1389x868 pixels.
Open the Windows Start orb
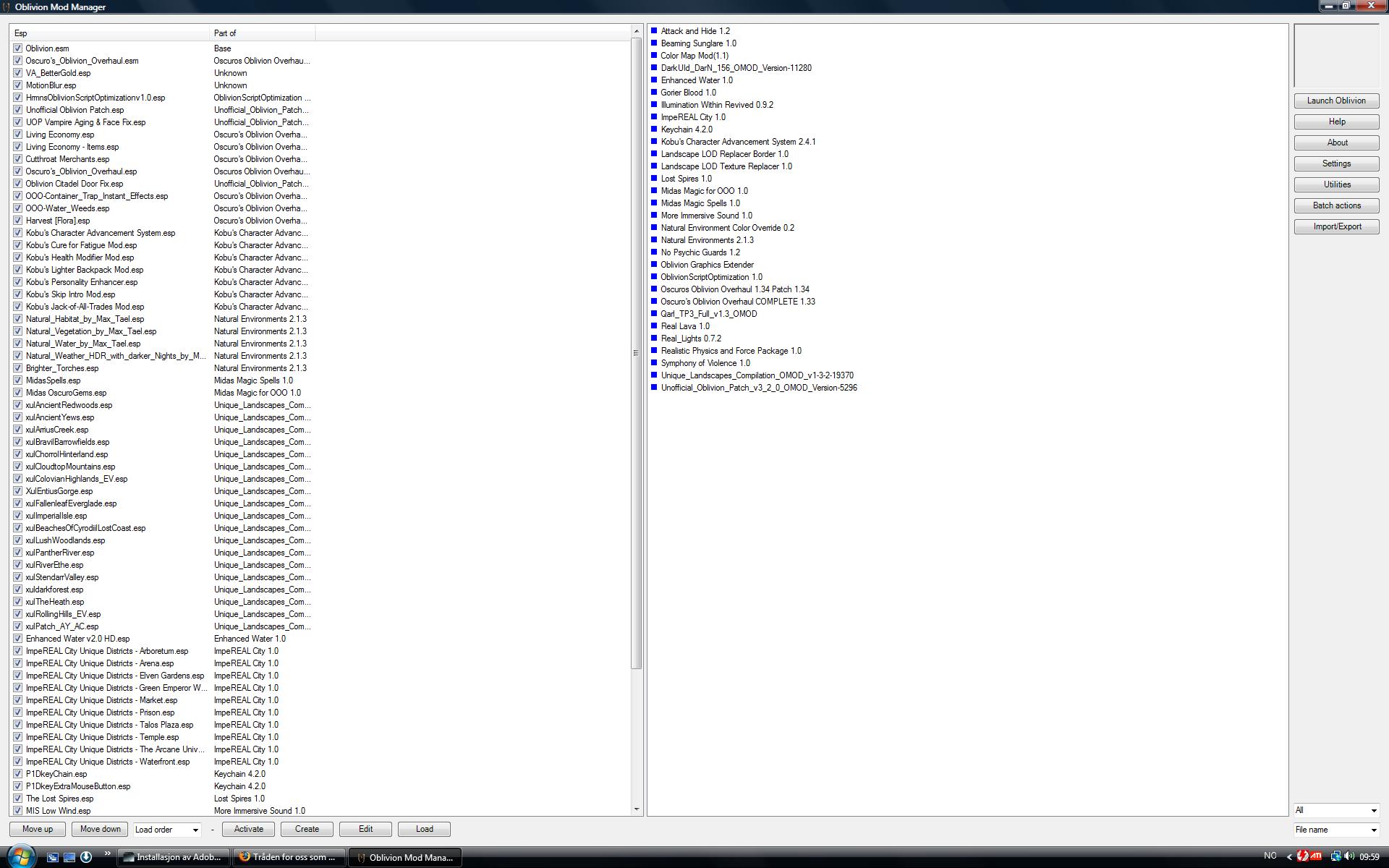click(21, 856)
